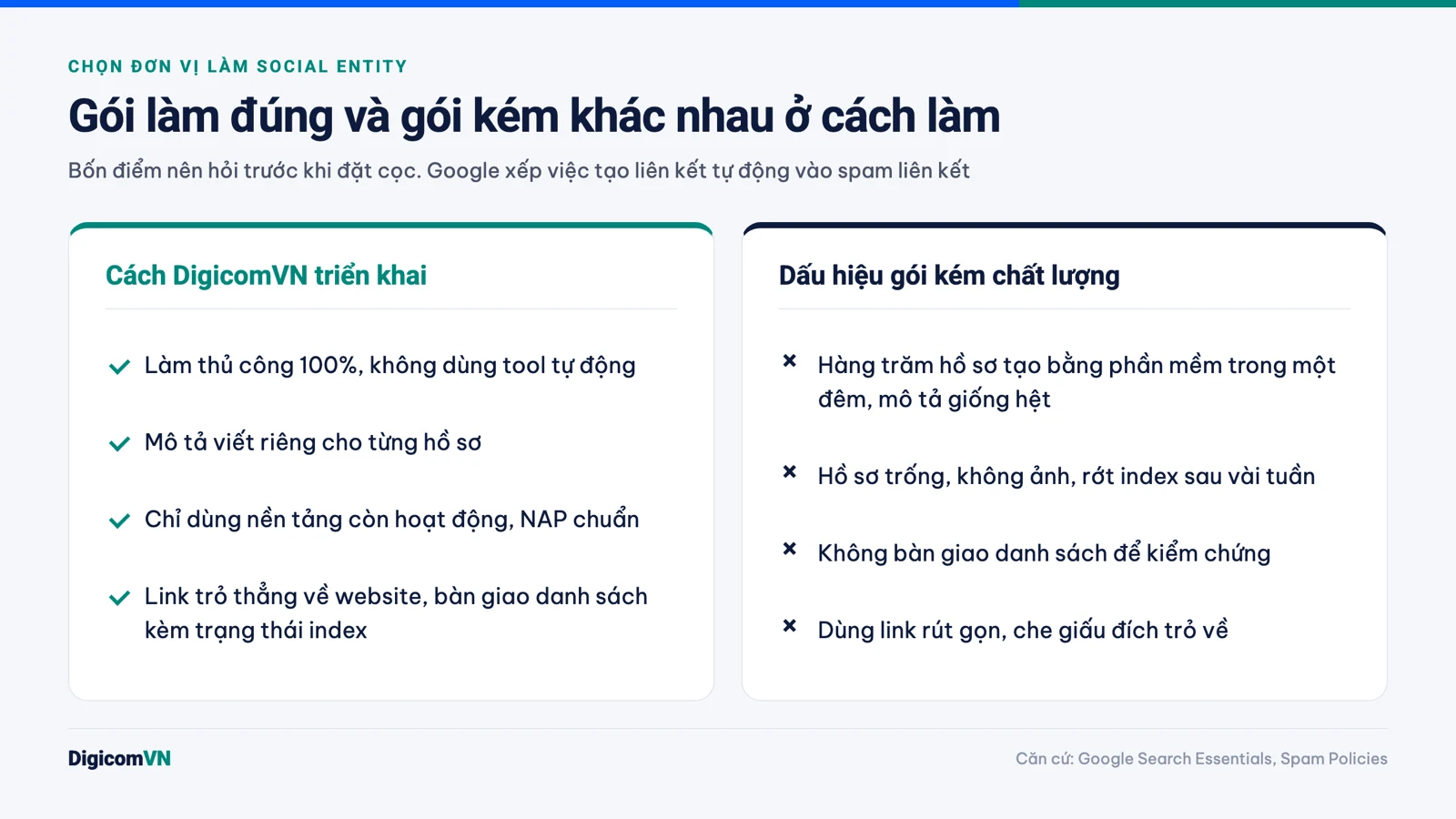Click footer note 'Căn cứ: Google Search Essentials, Spam Policies'
Image resolution: width=1456 pixels, height=819 pixels.
[x=1201, y=759]
